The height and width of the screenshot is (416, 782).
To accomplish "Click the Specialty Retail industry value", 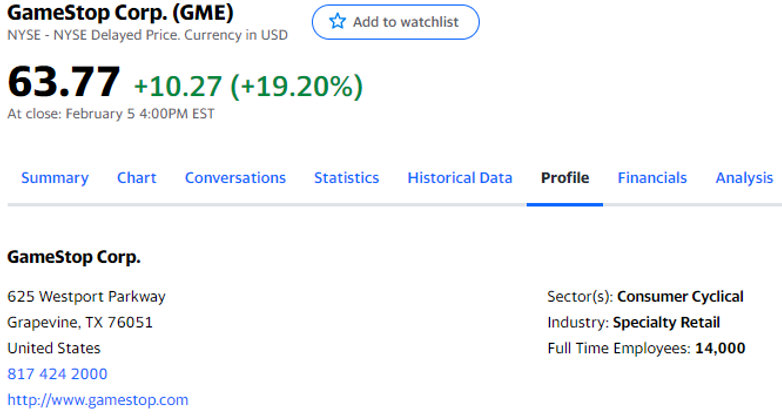I will pos(666,322).
